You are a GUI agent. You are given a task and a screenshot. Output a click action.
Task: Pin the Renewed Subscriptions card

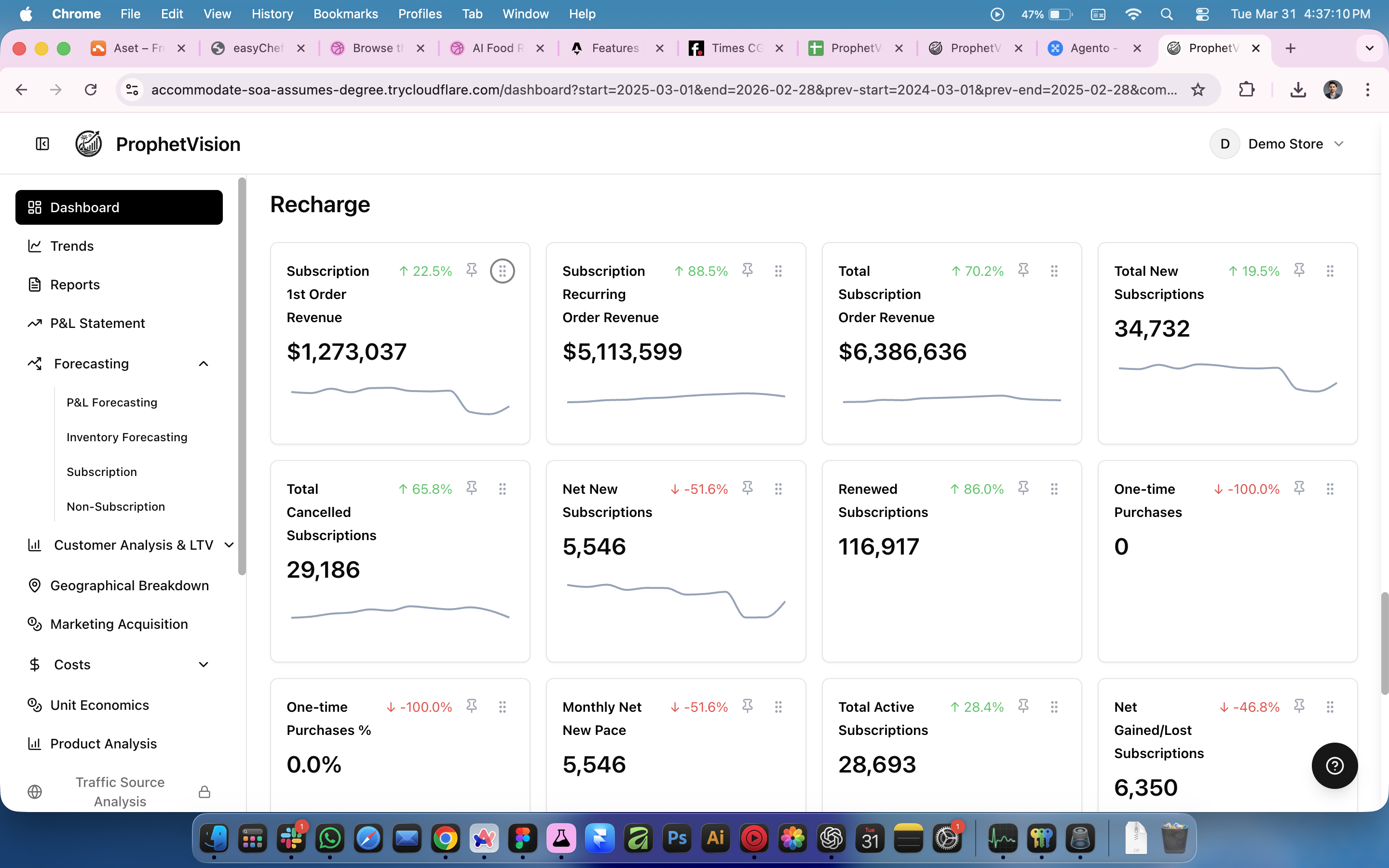coord(1023,488)
